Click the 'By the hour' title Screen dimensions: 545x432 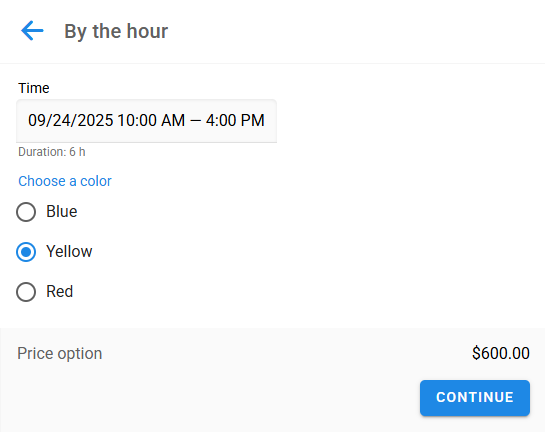(x=116, y=31)
